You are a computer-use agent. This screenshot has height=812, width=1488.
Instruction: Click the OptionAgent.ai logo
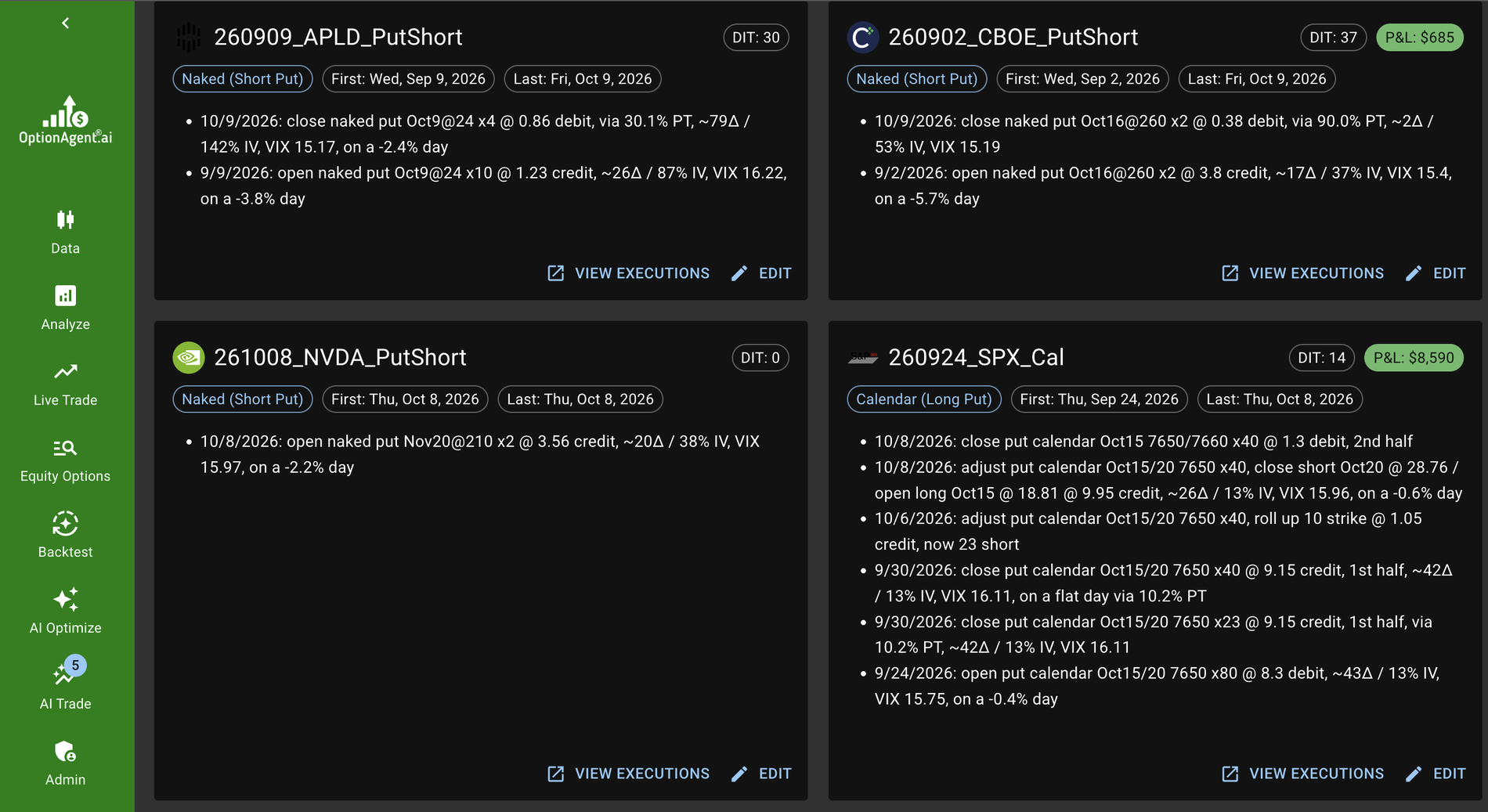[x=66, y=120]
